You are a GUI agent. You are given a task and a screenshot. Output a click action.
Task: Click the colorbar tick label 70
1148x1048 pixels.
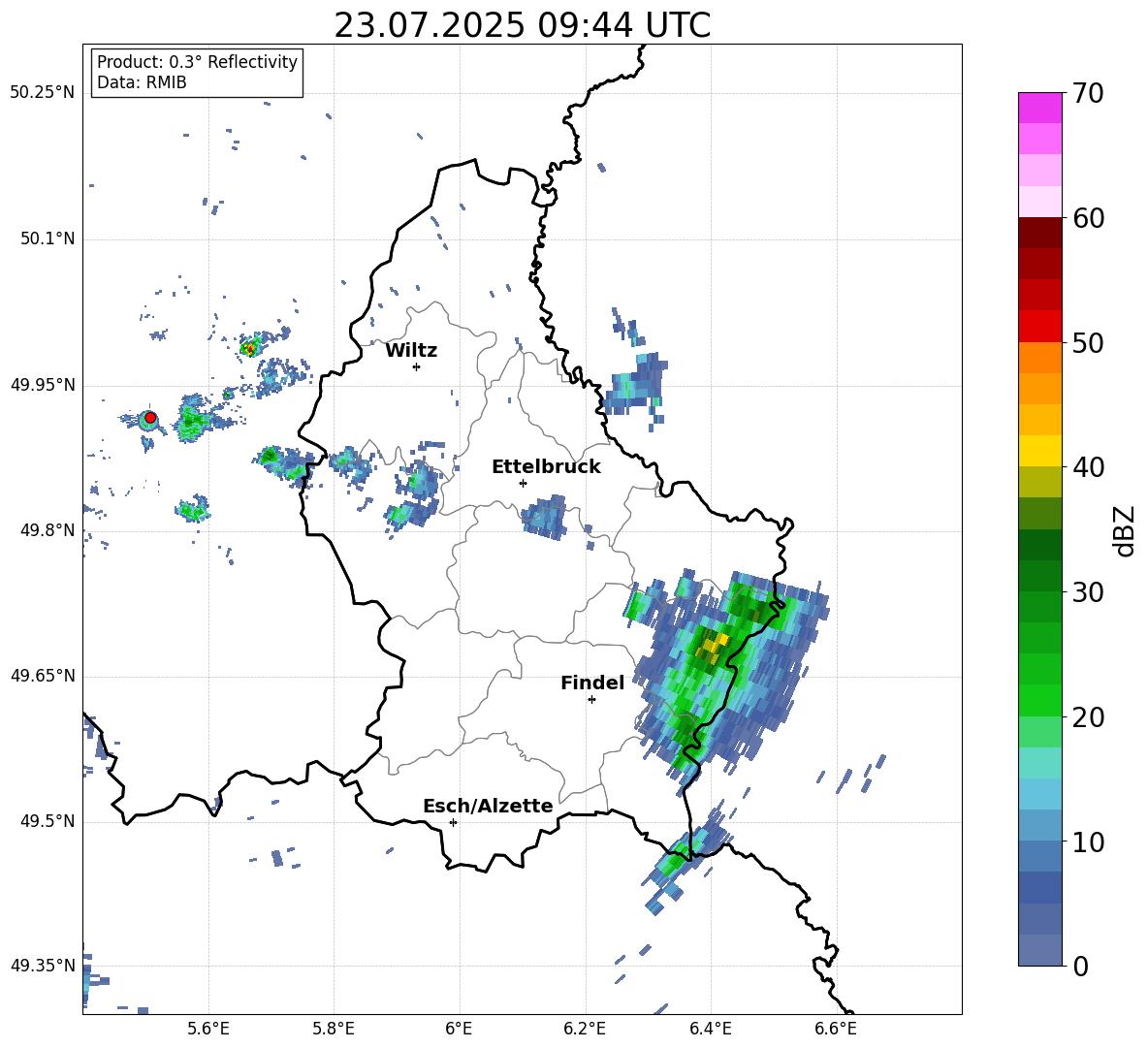(x=1088, y=93)
